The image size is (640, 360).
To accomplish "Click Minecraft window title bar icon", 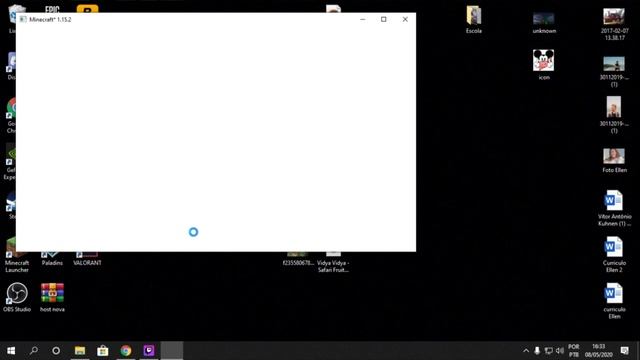I will pyautogui.click(x=23, y=19).
